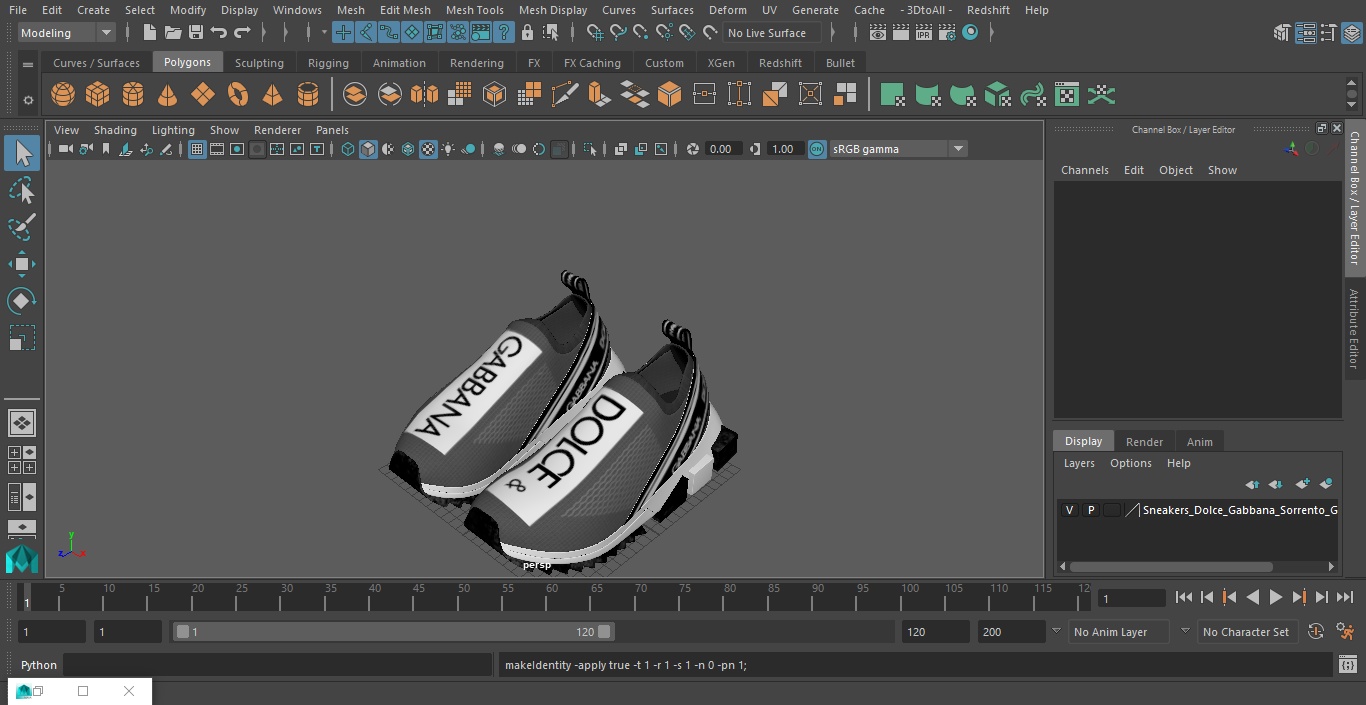Open the sRGB gamma view transform dropdown

pyautogui.click(x=898, y=149)
